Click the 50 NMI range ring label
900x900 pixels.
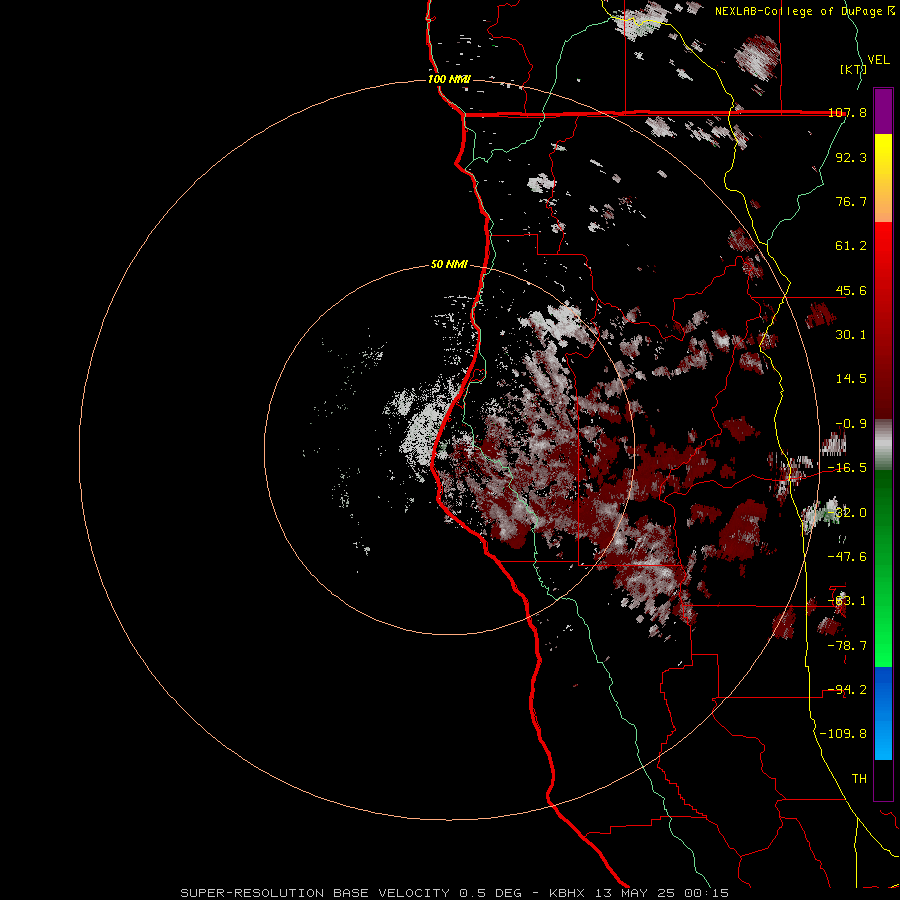pyautogui.click(x=449, y=265)
